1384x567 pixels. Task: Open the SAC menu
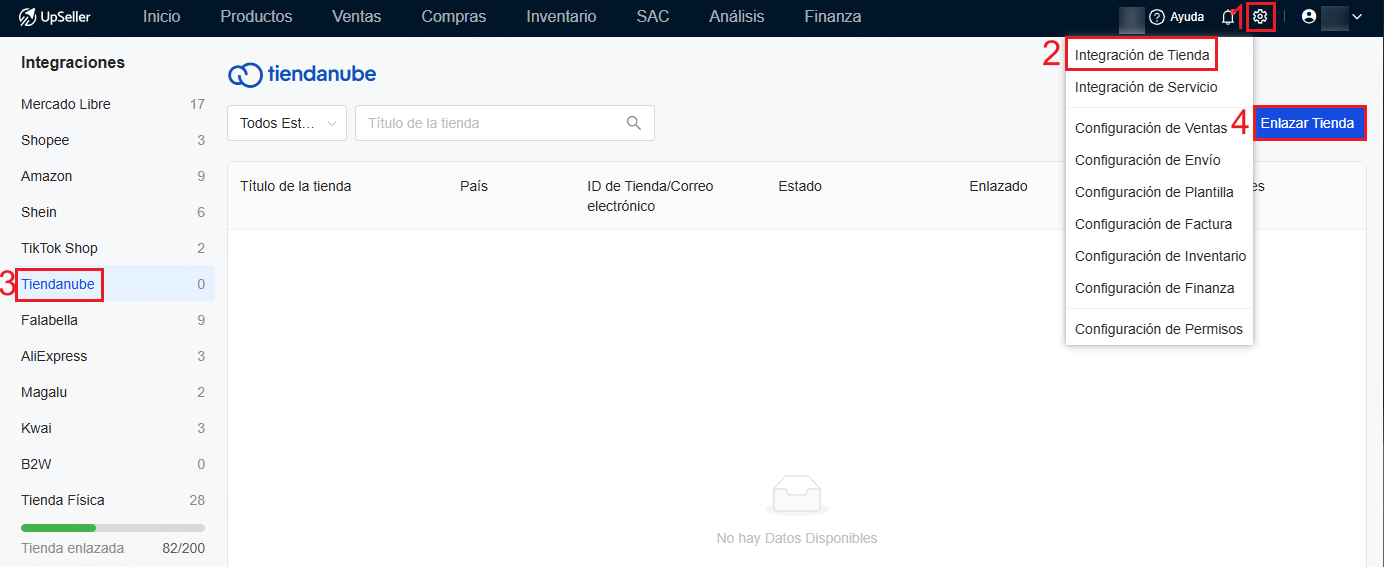coord(653,17)
